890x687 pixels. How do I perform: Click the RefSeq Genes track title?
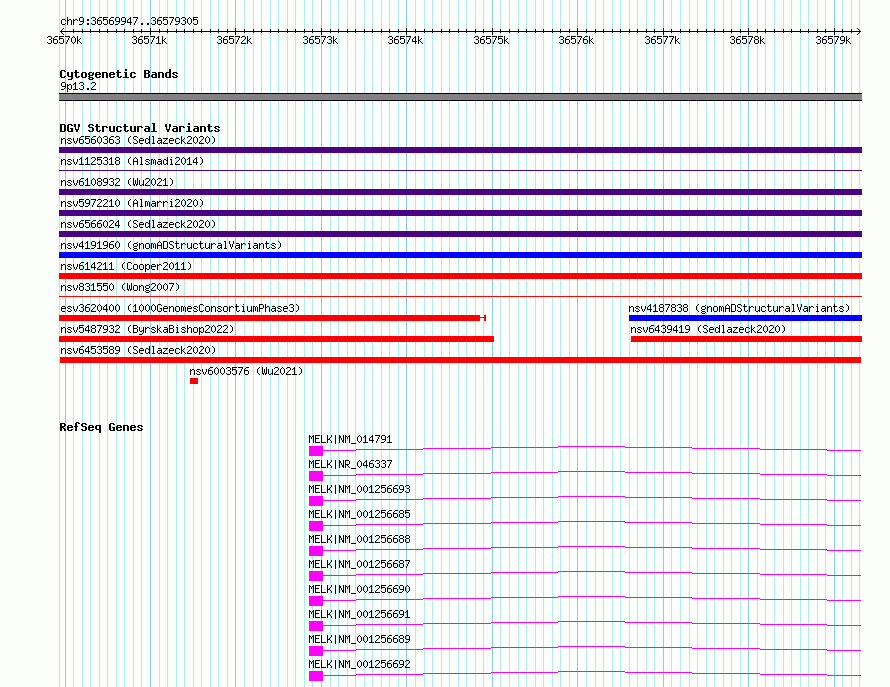[x=101, y=427]
